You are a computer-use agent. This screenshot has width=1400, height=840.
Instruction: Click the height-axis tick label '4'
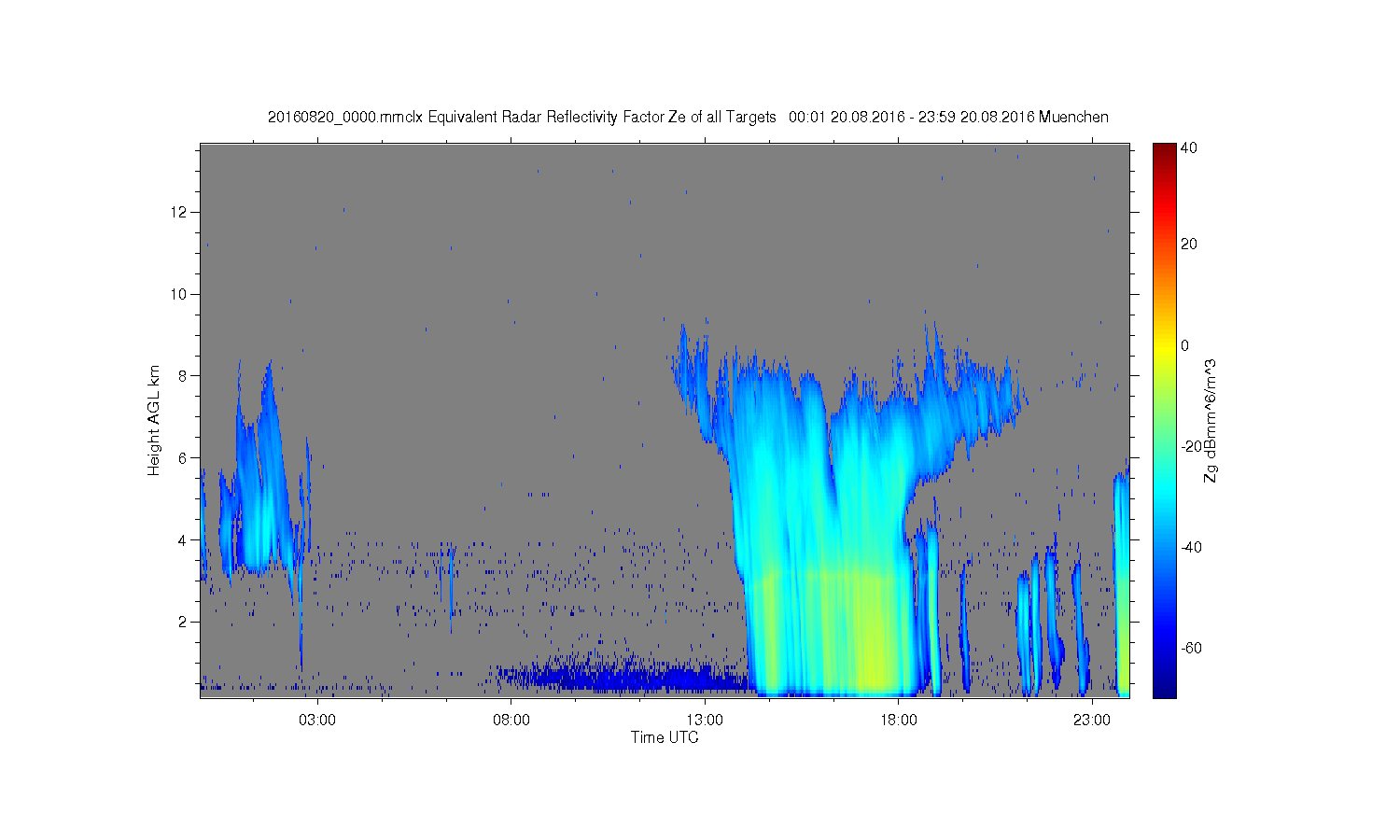coord(183,539)
